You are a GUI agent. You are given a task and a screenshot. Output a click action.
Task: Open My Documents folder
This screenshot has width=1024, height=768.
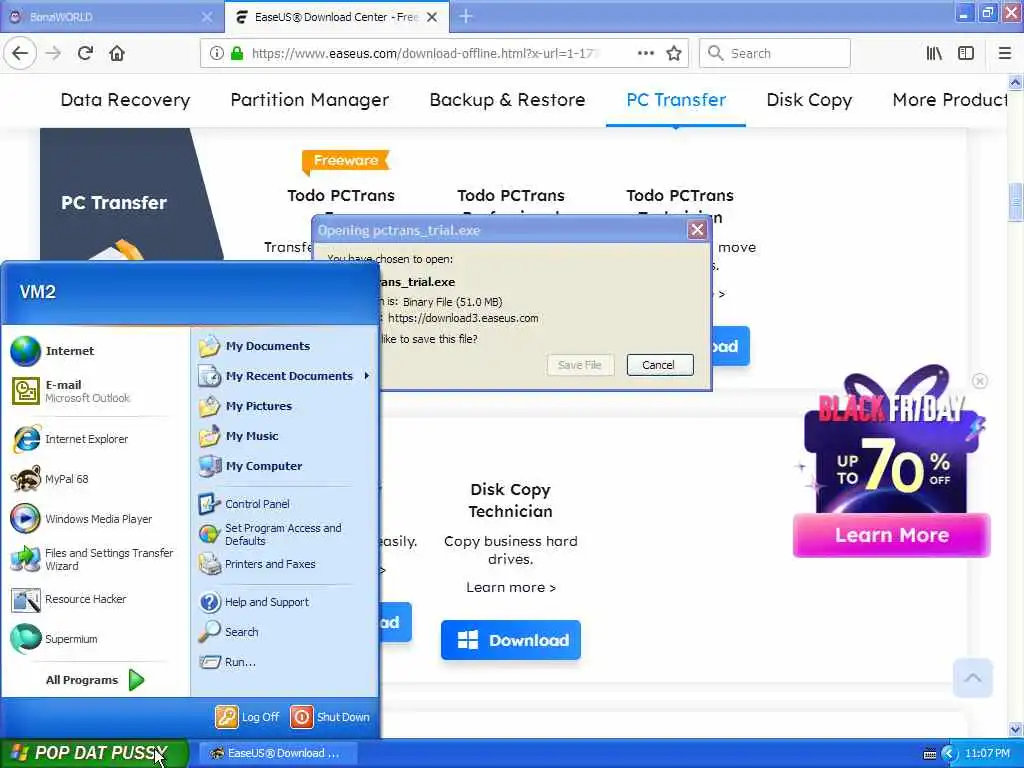pyautogui.click(x=285, y=346)
